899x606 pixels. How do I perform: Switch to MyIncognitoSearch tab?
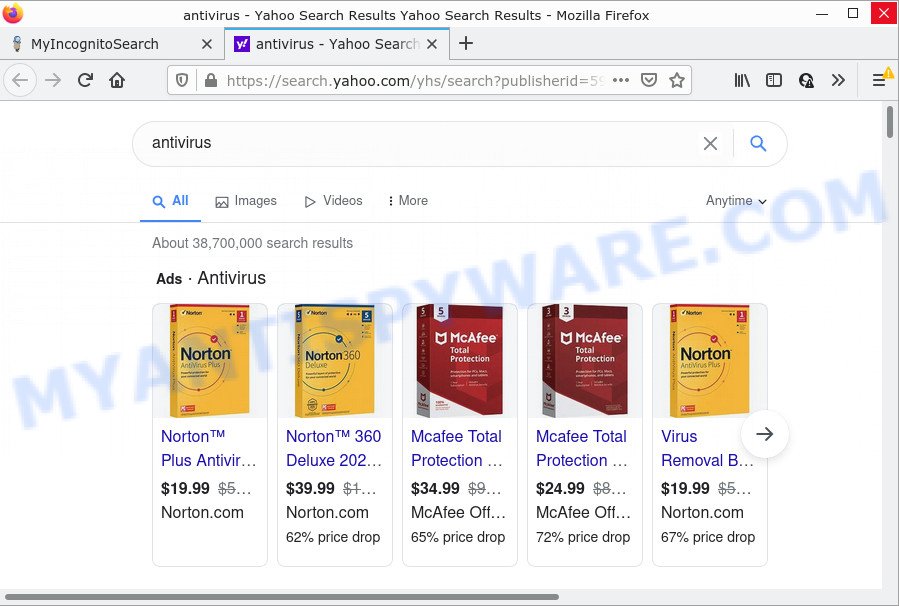112,44
